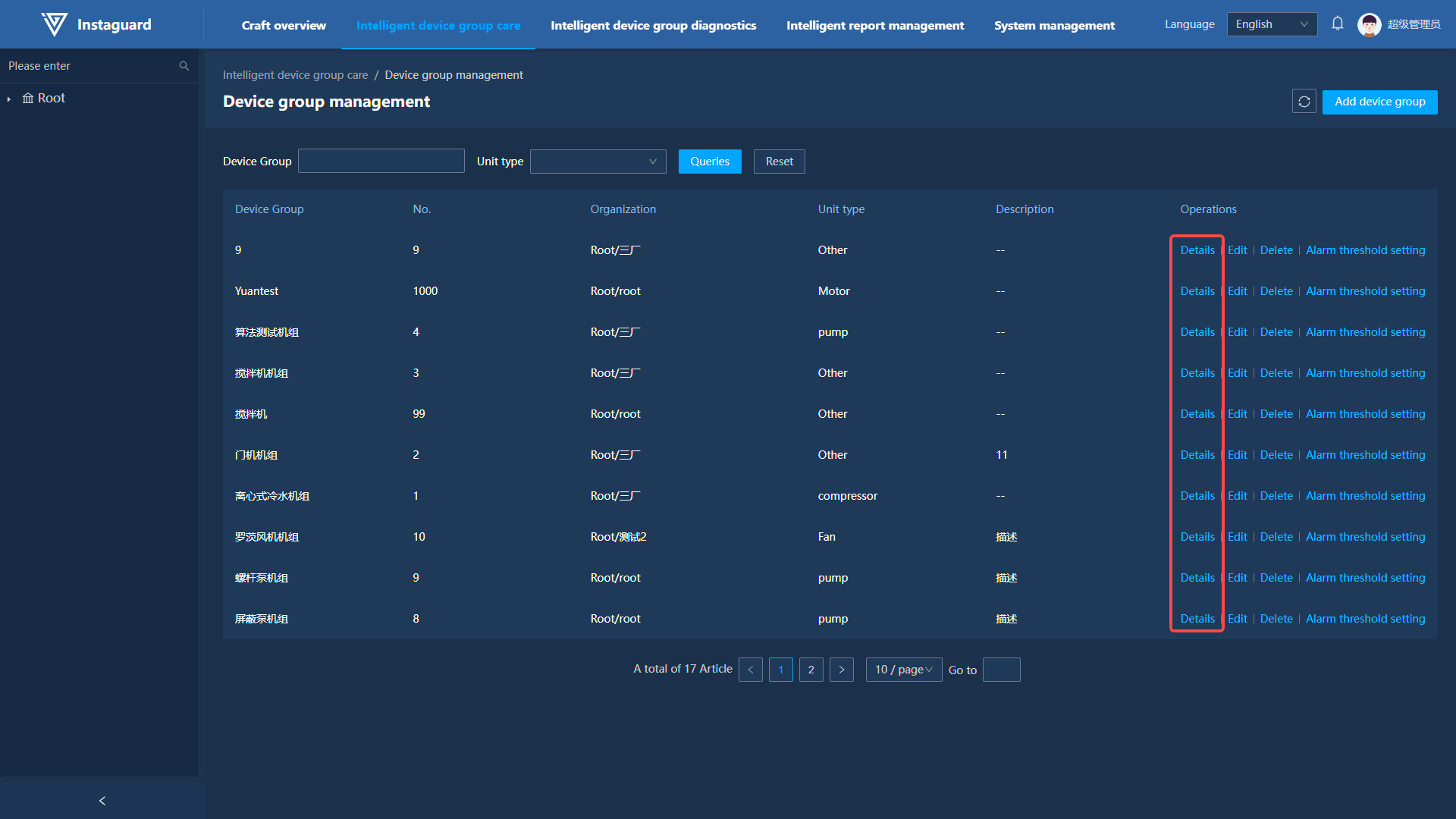
Task: Open Intelligent report management menu
Action: (x=874, y=25)
